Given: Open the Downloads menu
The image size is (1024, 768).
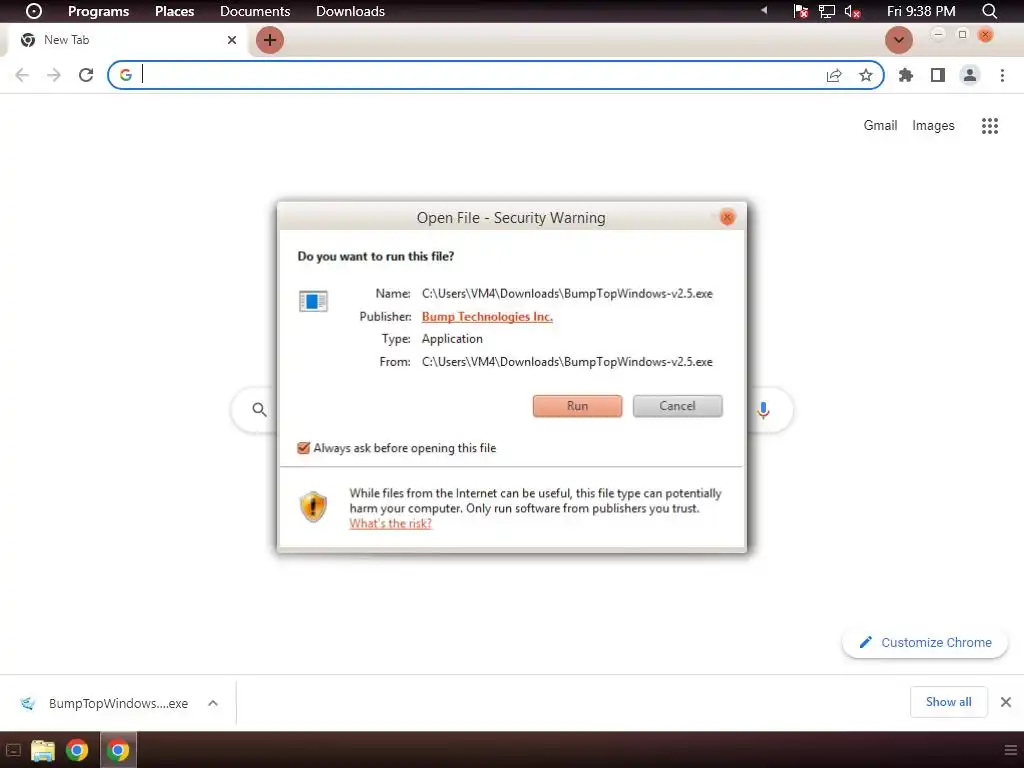Looking at the screenshot, I should [350, 11].
